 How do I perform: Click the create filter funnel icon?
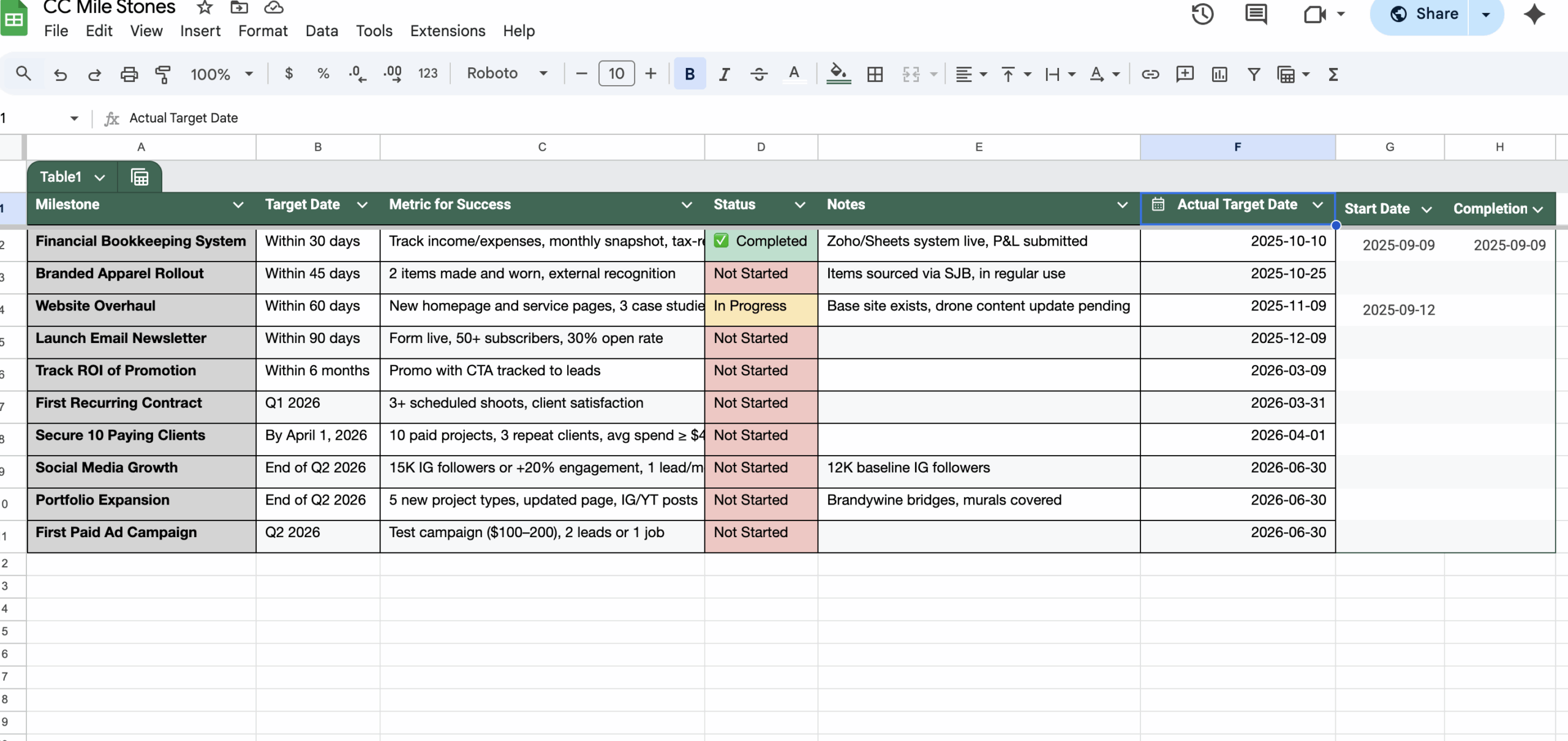click(x=1253, y=74)
